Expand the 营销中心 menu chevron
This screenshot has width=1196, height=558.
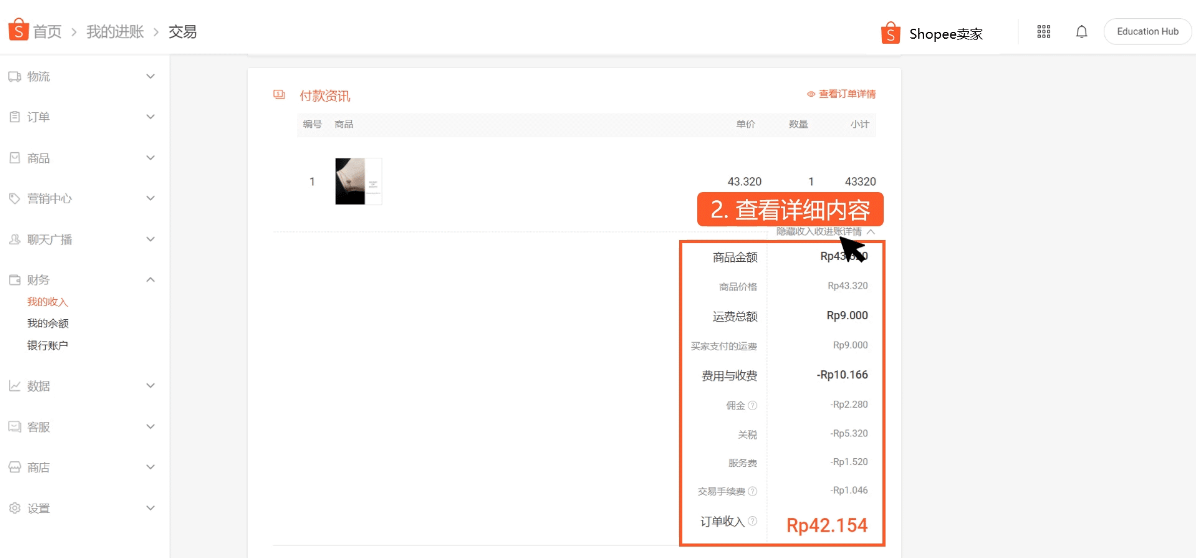click(150, 198)
